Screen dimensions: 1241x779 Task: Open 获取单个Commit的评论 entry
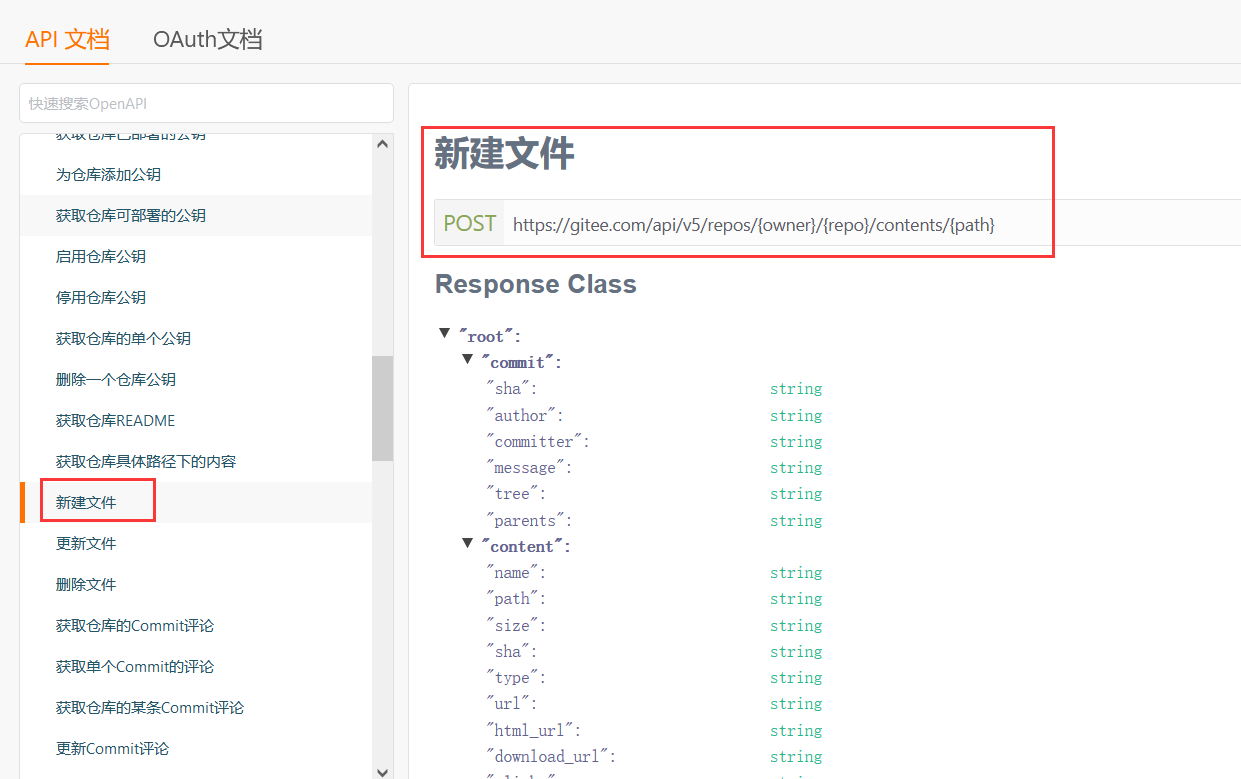click(x=135, y=666)
